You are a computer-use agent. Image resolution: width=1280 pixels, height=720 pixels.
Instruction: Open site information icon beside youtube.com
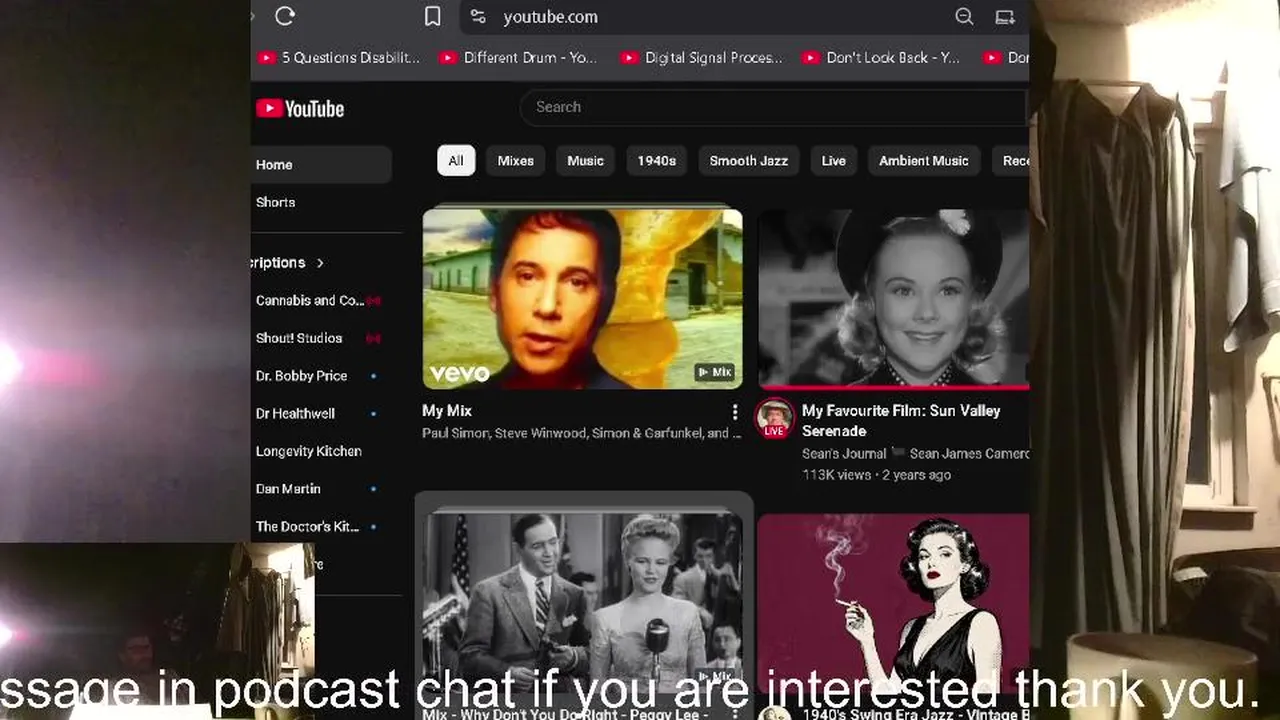point(478,16)
